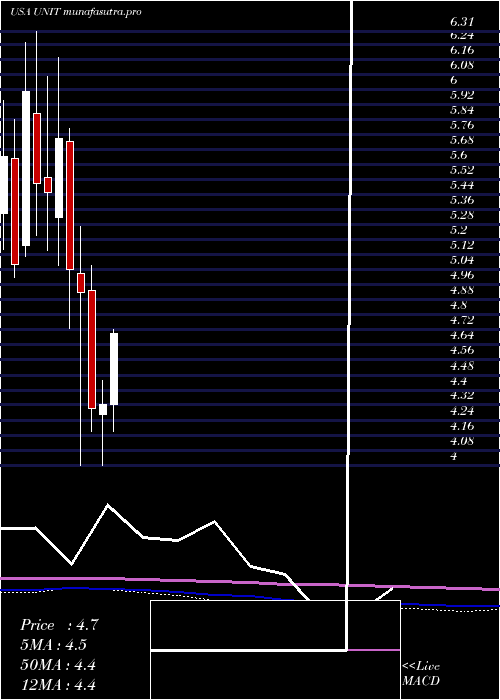The height and width of the screenshot is (700, 500).
Task: Click the 4.4 price axis label
Action: point(459,381)
